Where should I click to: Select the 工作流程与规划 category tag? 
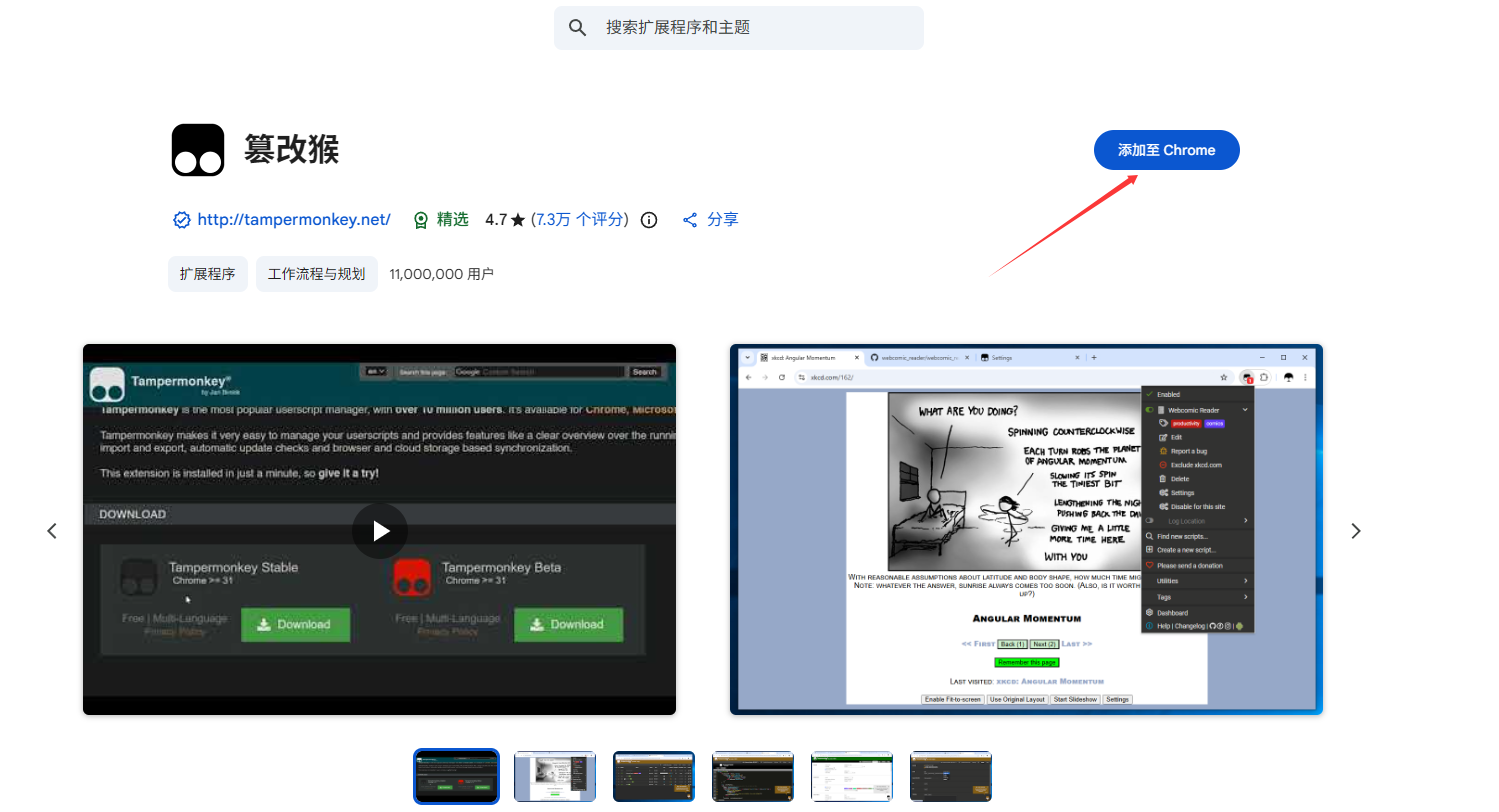point(316,274)
